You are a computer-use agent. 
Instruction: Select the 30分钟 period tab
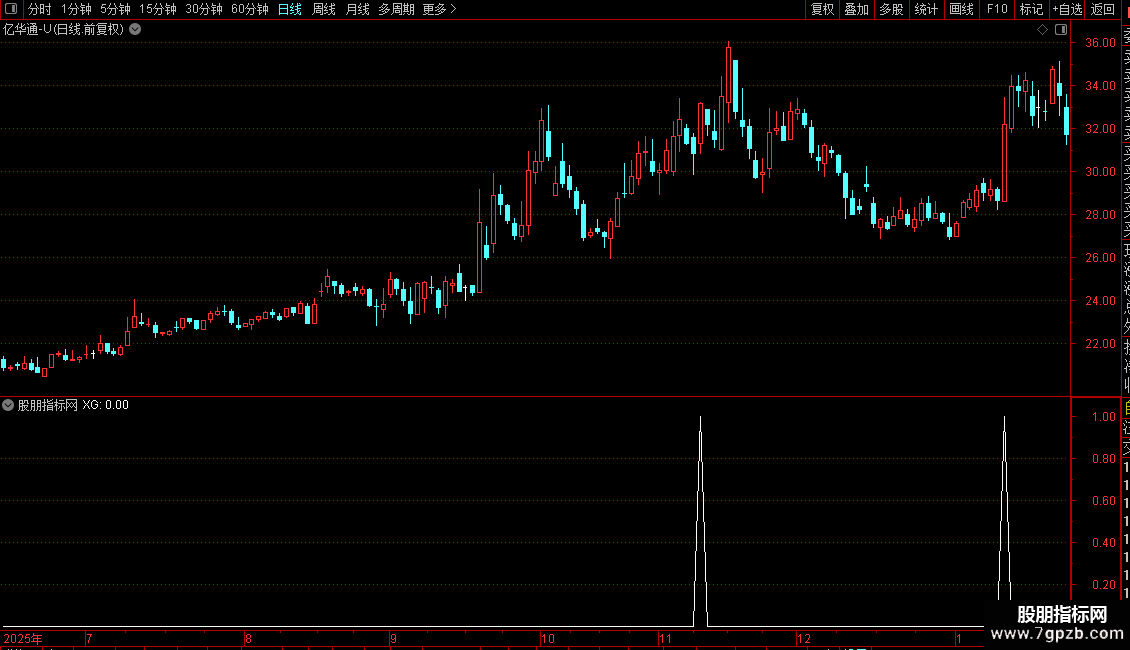click(204, 9)
